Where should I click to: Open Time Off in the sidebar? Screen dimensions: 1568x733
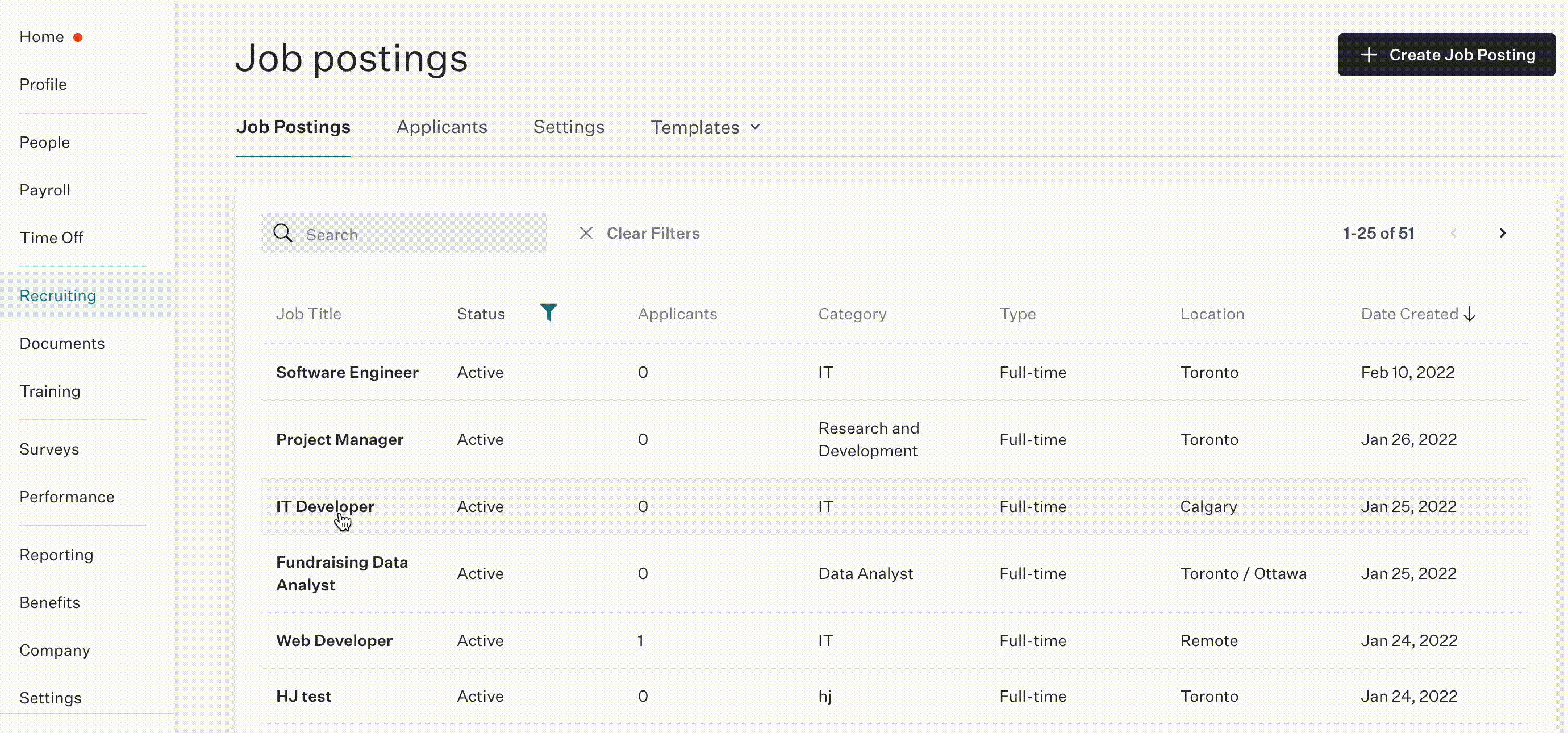[51, 238]
